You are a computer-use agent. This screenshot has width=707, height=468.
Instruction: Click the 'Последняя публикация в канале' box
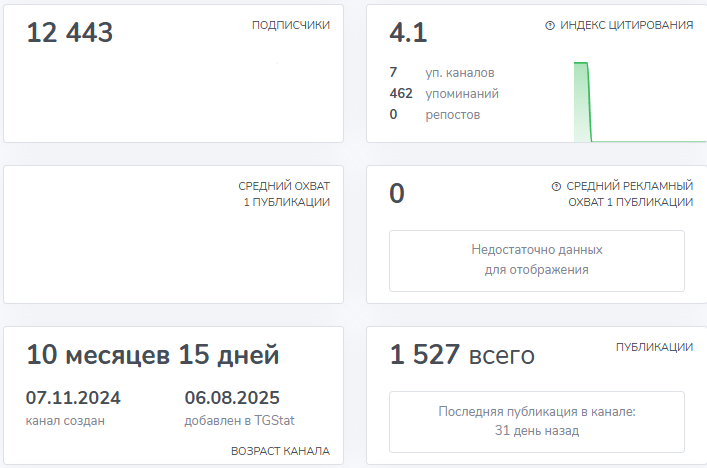point(537,422)
